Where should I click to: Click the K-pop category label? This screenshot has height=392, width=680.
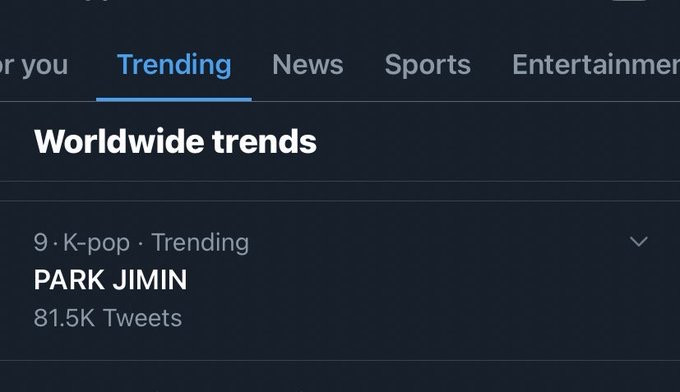pyautogui.click(x=96, y=243)
